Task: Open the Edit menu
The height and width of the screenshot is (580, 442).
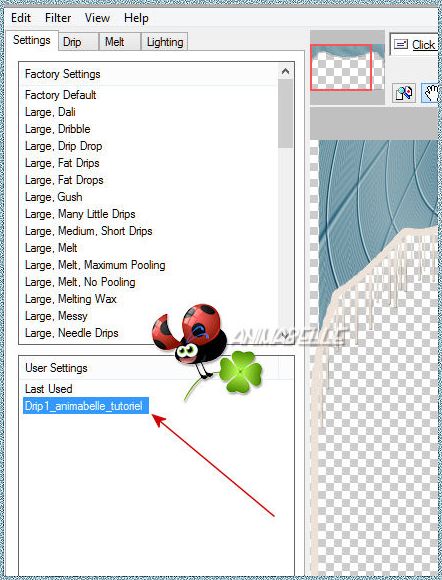Action: 21,18
